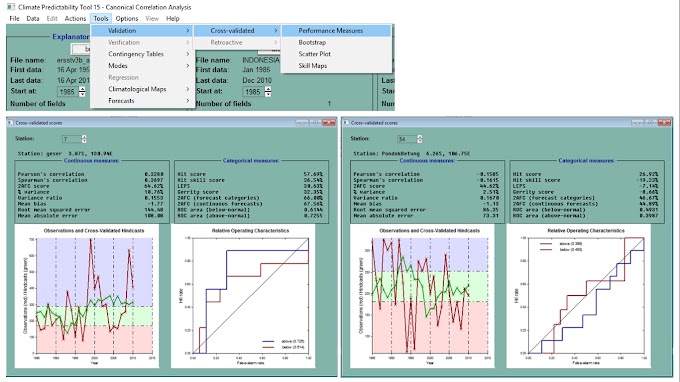Click the PondokBetung window '2AFC score' row
This screenshot has height=382, width=680.
tap(426, 186)
